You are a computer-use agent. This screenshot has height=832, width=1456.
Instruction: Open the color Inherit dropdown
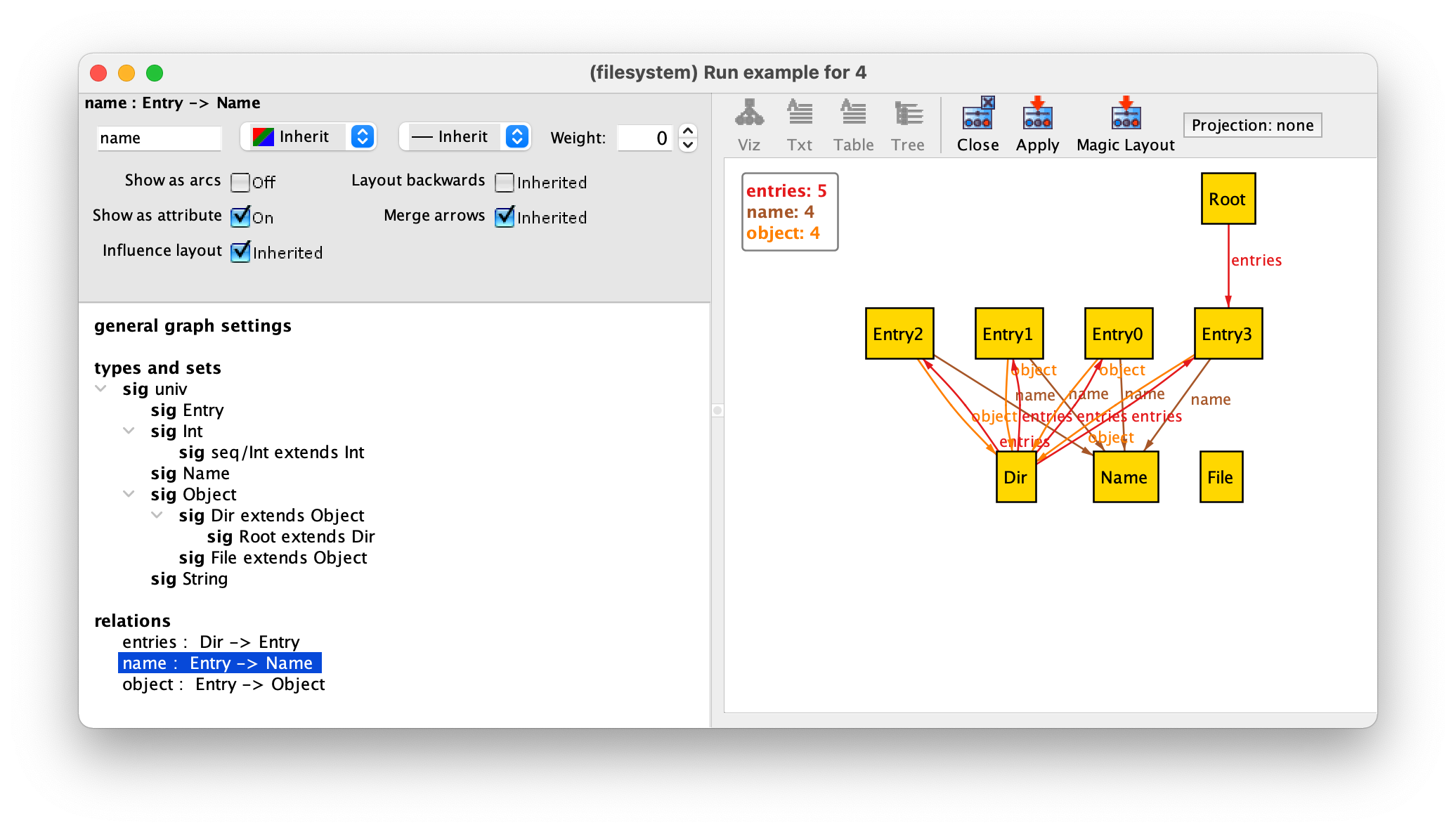(x=308, y=136)
